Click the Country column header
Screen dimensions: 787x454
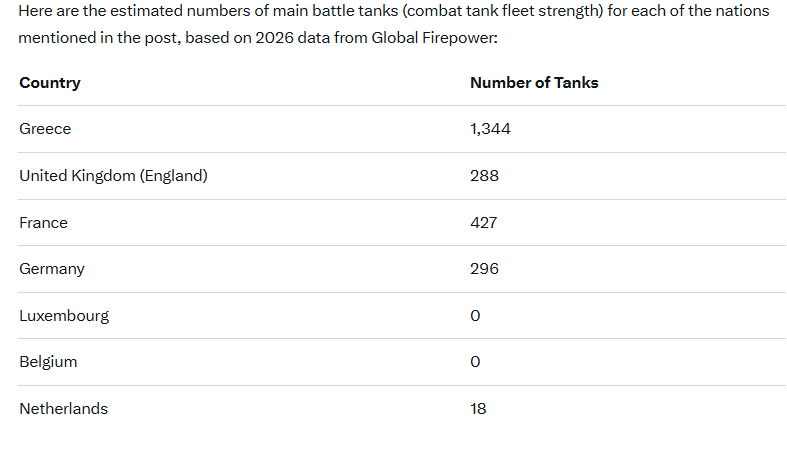pyautogui.click(x=50, y=83)
